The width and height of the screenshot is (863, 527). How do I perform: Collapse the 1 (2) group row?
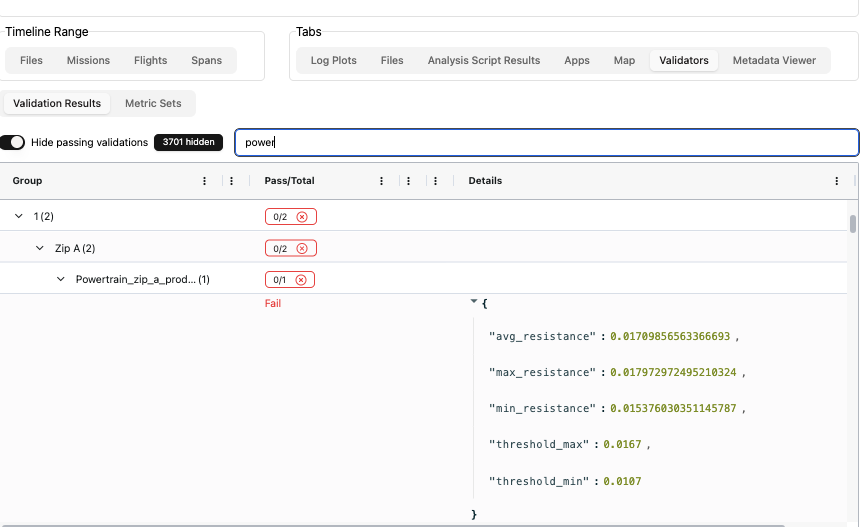(x=19, y=216)
